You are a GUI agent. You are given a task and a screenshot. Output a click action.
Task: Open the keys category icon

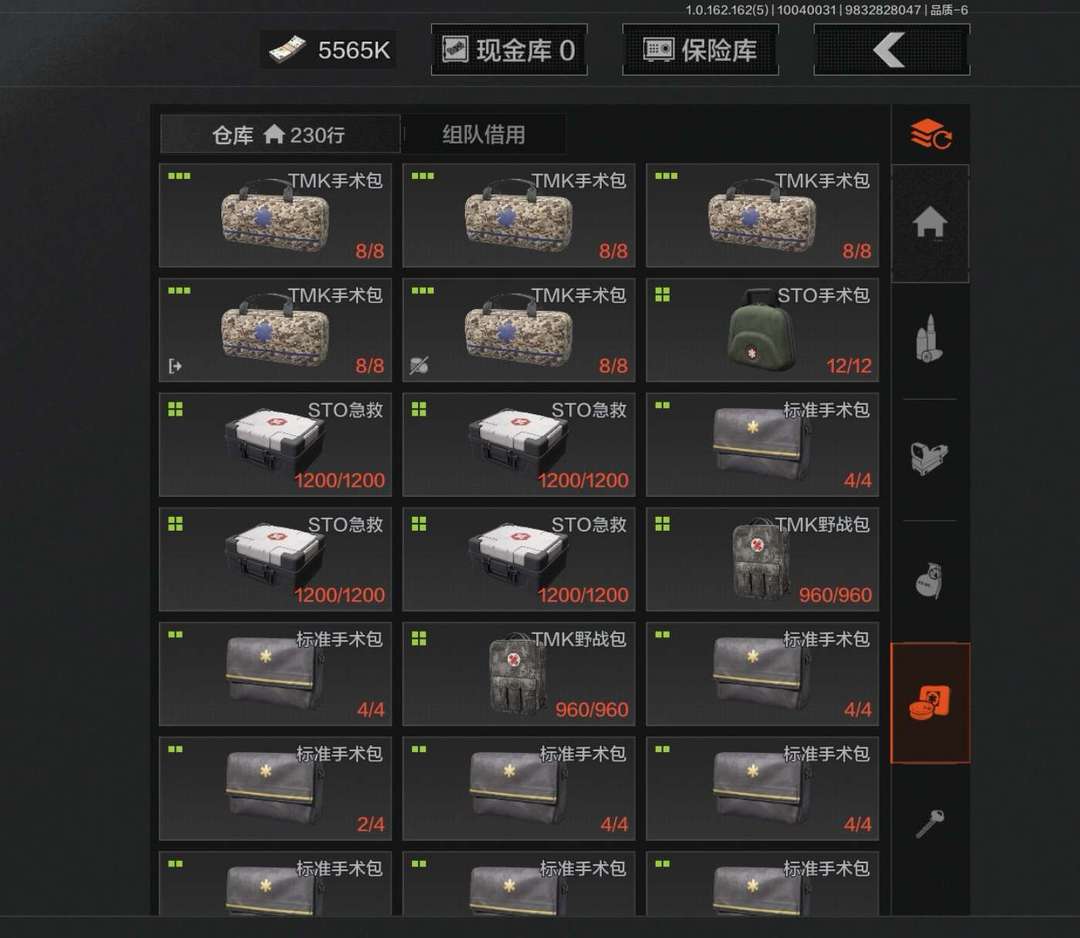coord(929,823)
